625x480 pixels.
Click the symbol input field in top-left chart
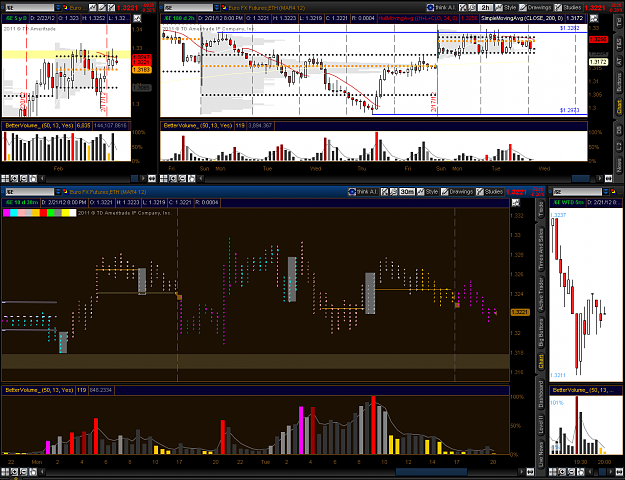pos(29,8)
